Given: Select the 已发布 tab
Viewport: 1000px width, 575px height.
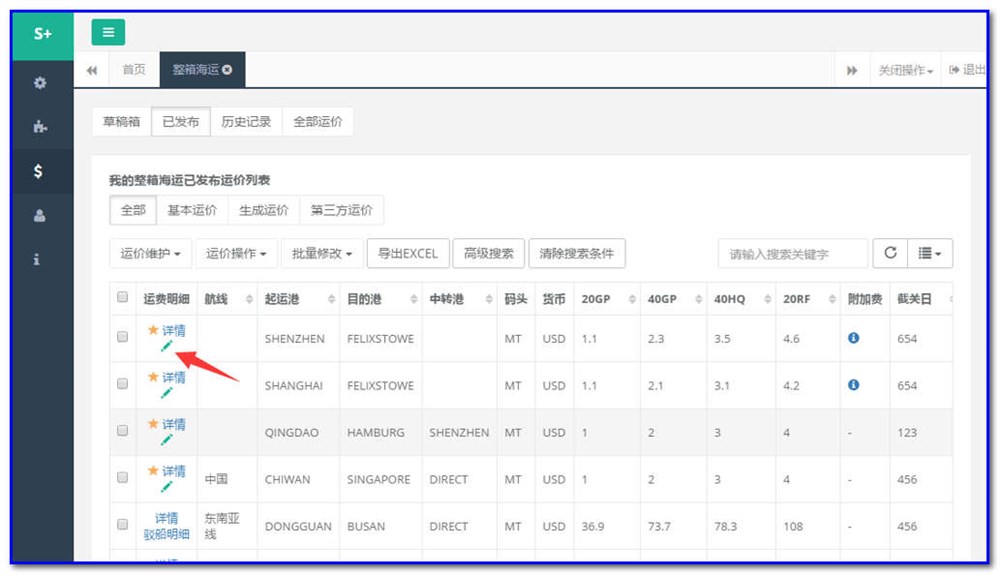Looking at the screenshot, I should [x=180, y=121].
